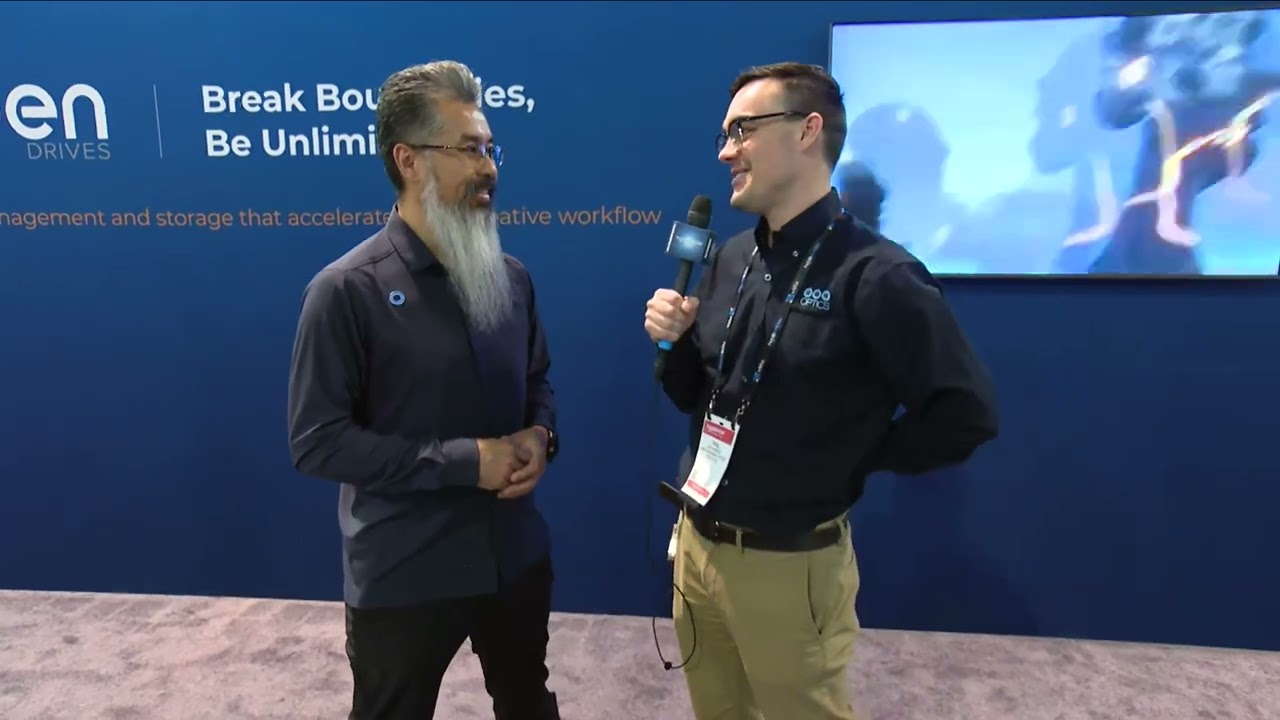Click the handheld microphone's blue flag

[690, 243]
